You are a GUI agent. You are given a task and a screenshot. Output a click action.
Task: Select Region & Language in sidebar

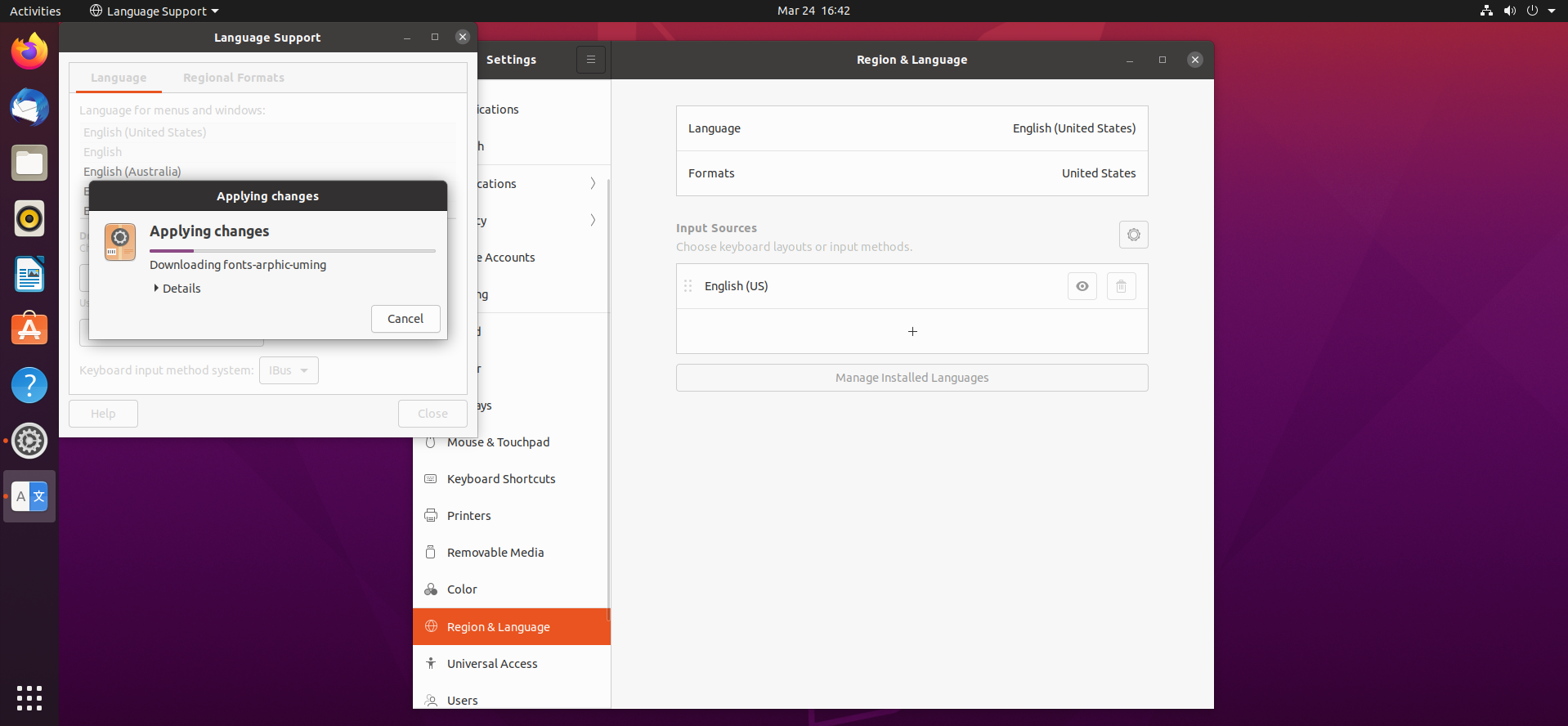[512, 627]
